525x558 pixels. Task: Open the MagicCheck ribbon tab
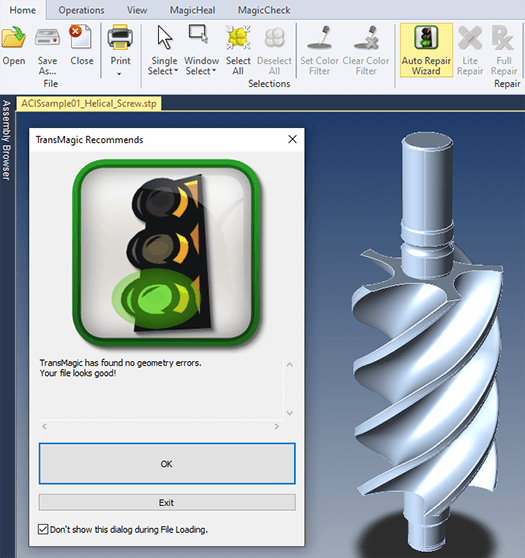(264, 10)
